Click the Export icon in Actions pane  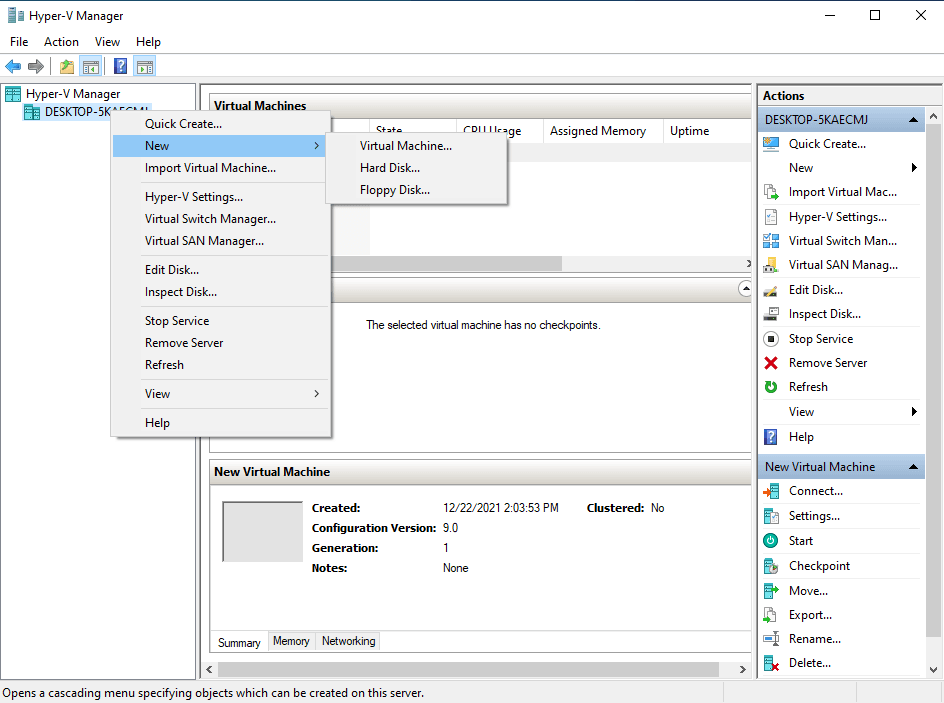point(771,615)
